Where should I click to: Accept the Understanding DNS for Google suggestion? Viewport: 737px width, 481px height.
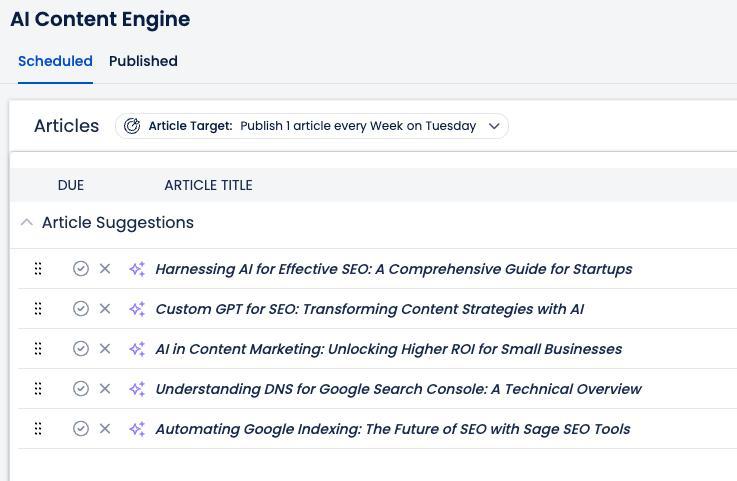click(x=81, y=389)
